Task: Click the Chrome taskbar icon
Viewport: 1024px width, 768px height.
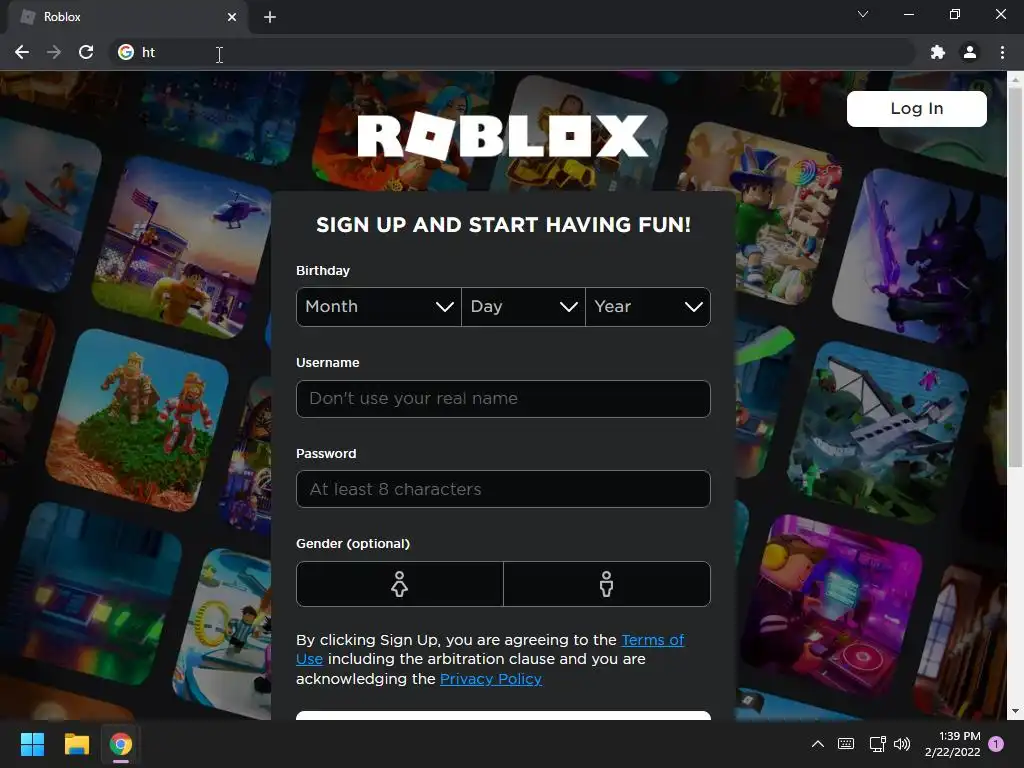Action: tap(121, 744)
